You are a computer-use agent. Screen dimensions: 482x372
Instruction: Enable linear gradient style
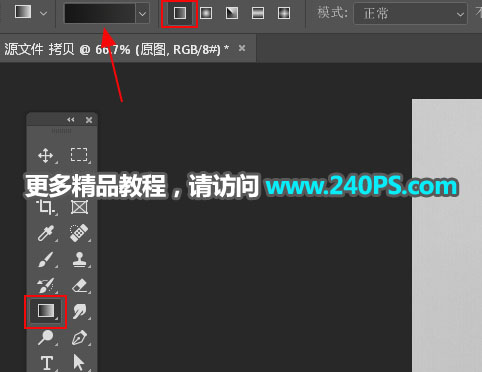click(x=180, y=13)
